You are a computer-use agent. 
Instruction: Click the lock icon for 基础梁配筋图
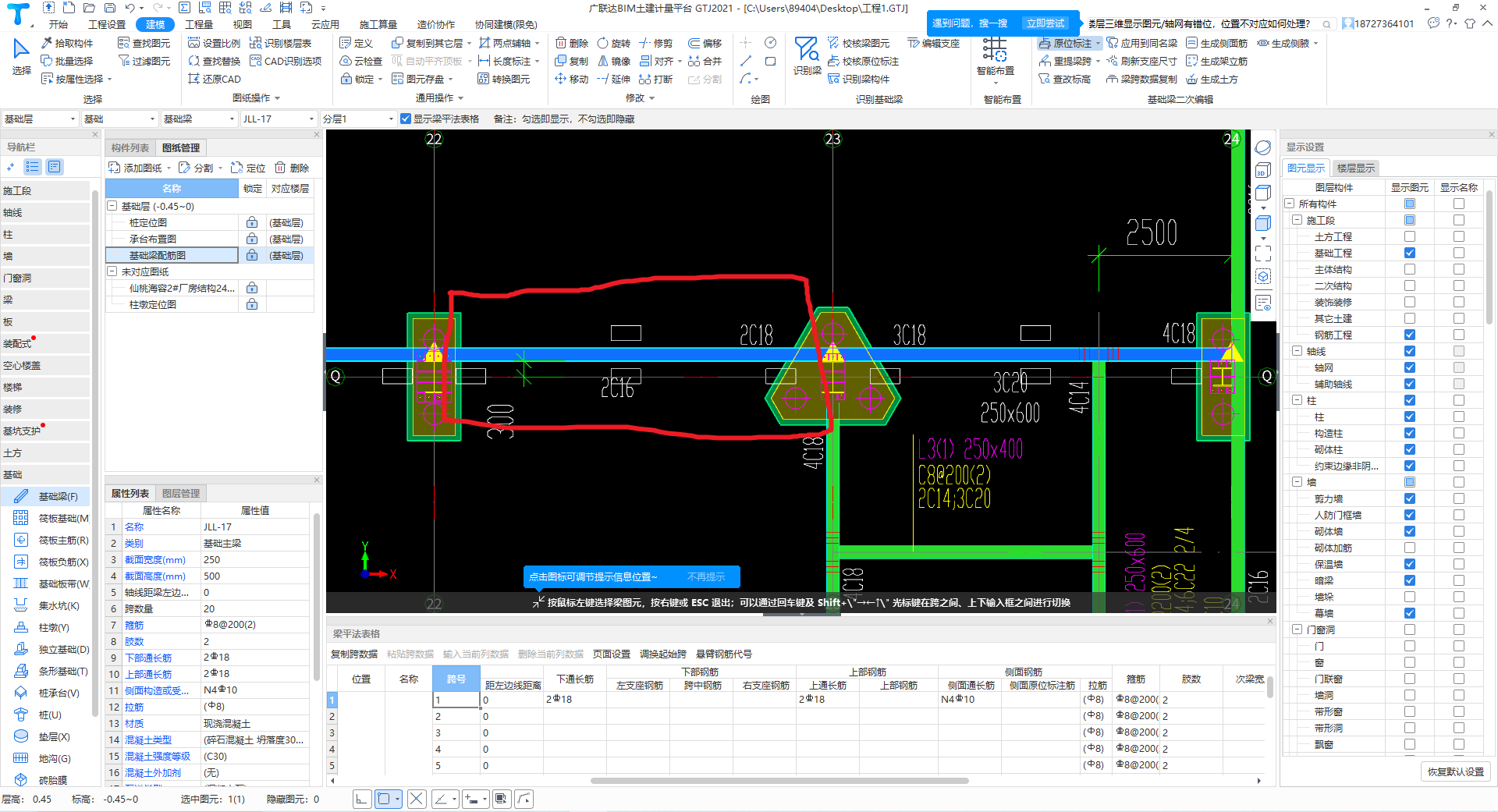coord(252,255)
